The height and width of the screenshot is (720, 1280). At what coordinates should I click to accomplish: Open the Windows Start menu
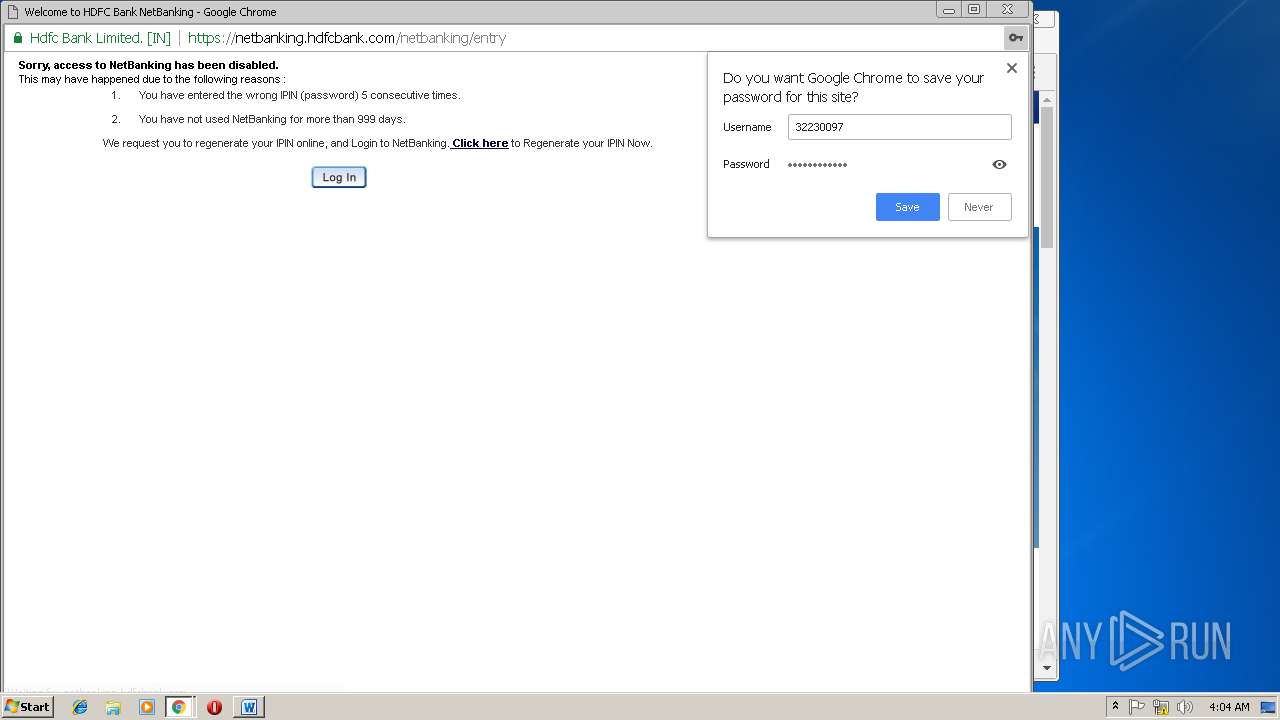tap(27, 706)
